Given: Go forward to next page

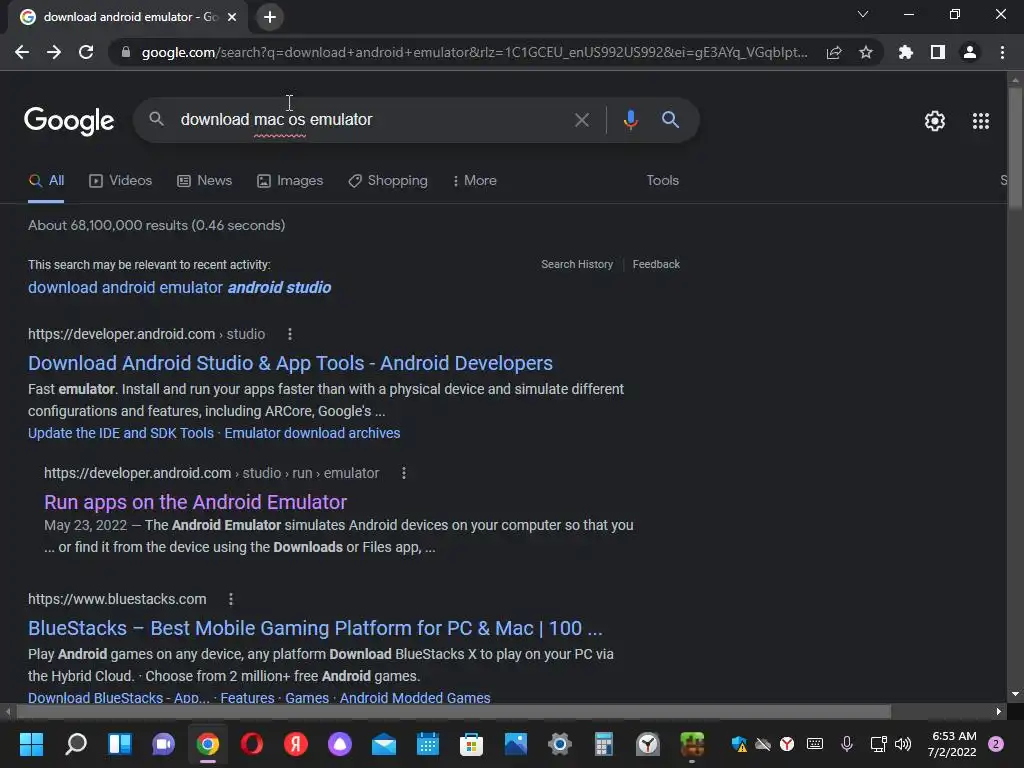Looking at the screenshot, I should pyautogui.click(x=54, y=52).
